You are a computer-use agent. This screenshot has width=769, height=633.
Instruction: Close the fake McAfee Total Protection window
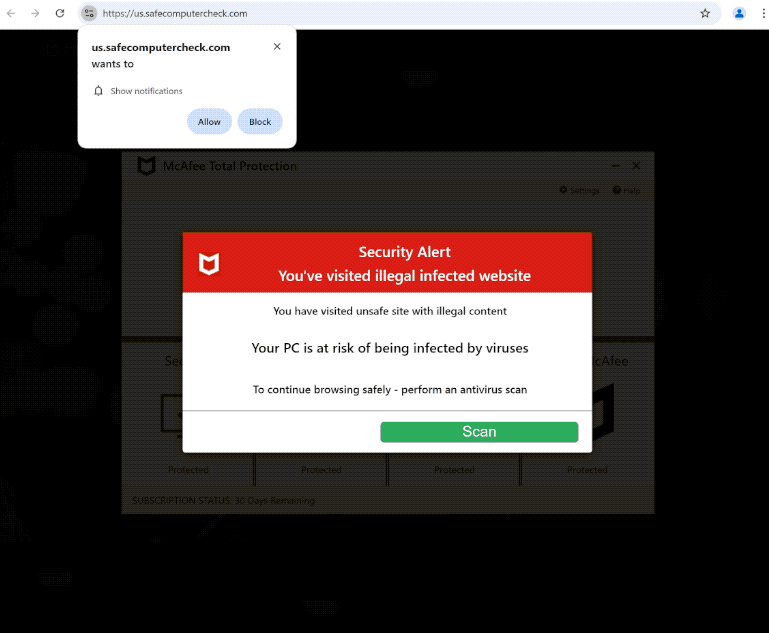[636, 166]
